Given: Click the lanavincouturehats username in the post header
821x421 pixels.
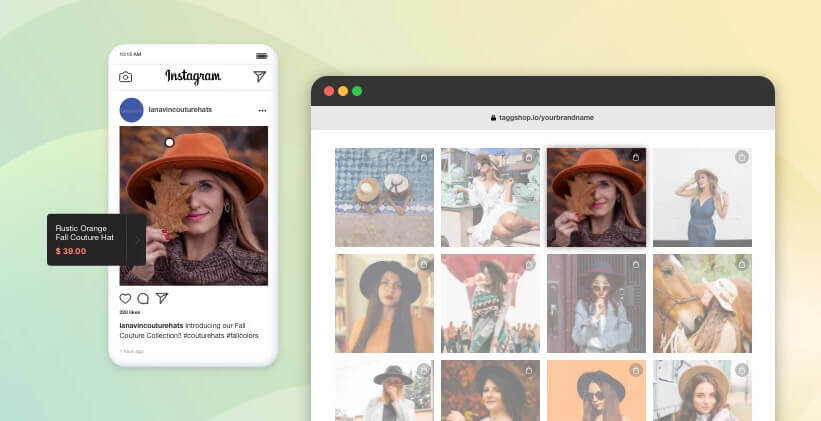Looking at the screenshot, I should pos(180,109).
